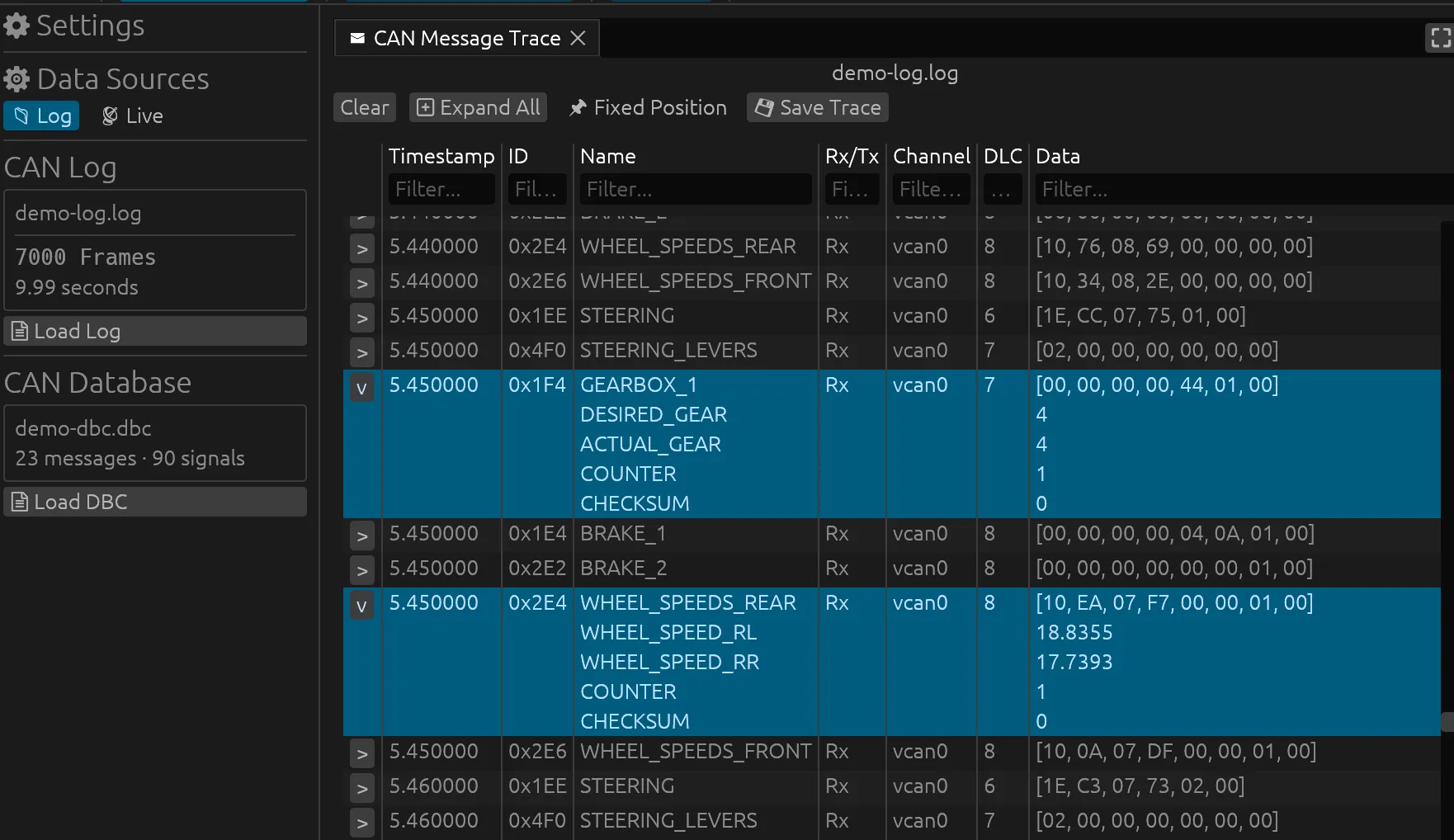Toggle the Fixed Position pin
The height and width of the screenshot is (840, 1454).
648,107
